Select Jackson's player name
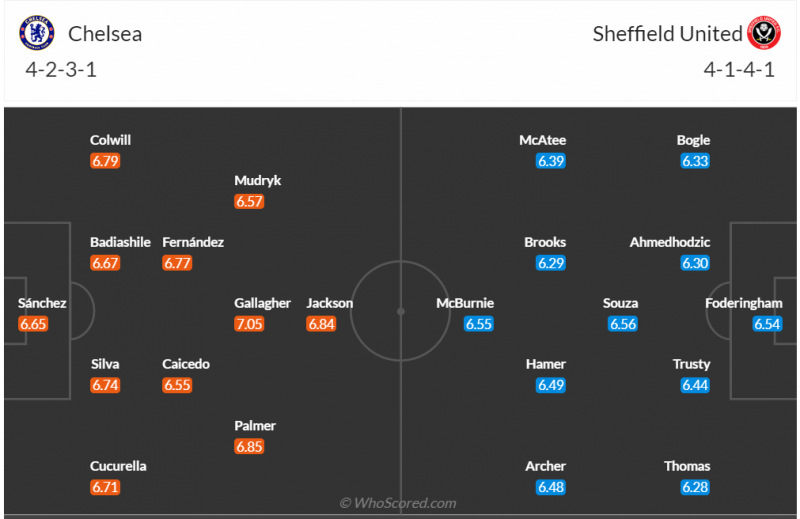 (329, 303)
